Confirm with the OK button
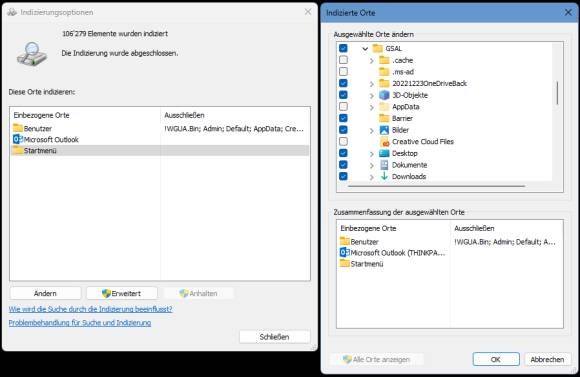 496,359
